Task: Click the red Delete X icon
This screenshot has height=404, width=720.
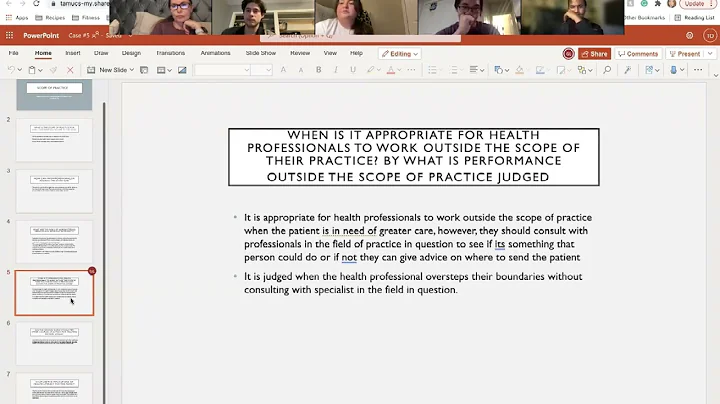Action: click(70, 70)
